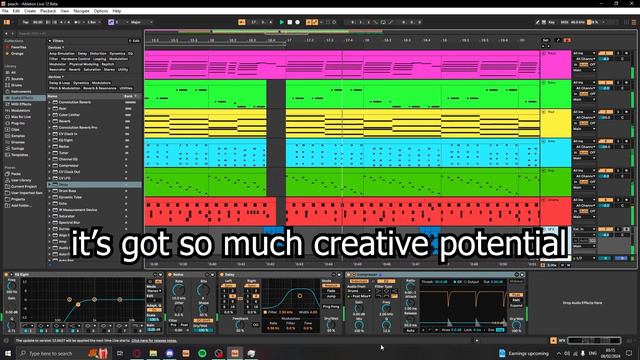The width and height of the screenshot is (640, 360).
Task: Select the Amp Simulation filter tag
Action: [x=62, y=53]
